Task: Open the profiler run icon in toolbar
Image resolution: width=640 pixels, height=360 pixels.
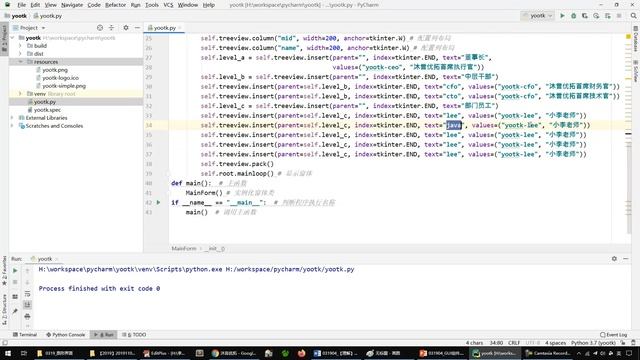Action: (596, 16)
